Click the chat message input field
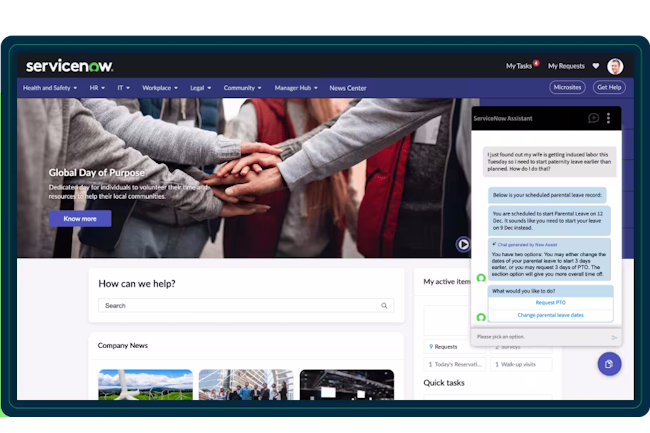650x433 pixels. point(541,337)
